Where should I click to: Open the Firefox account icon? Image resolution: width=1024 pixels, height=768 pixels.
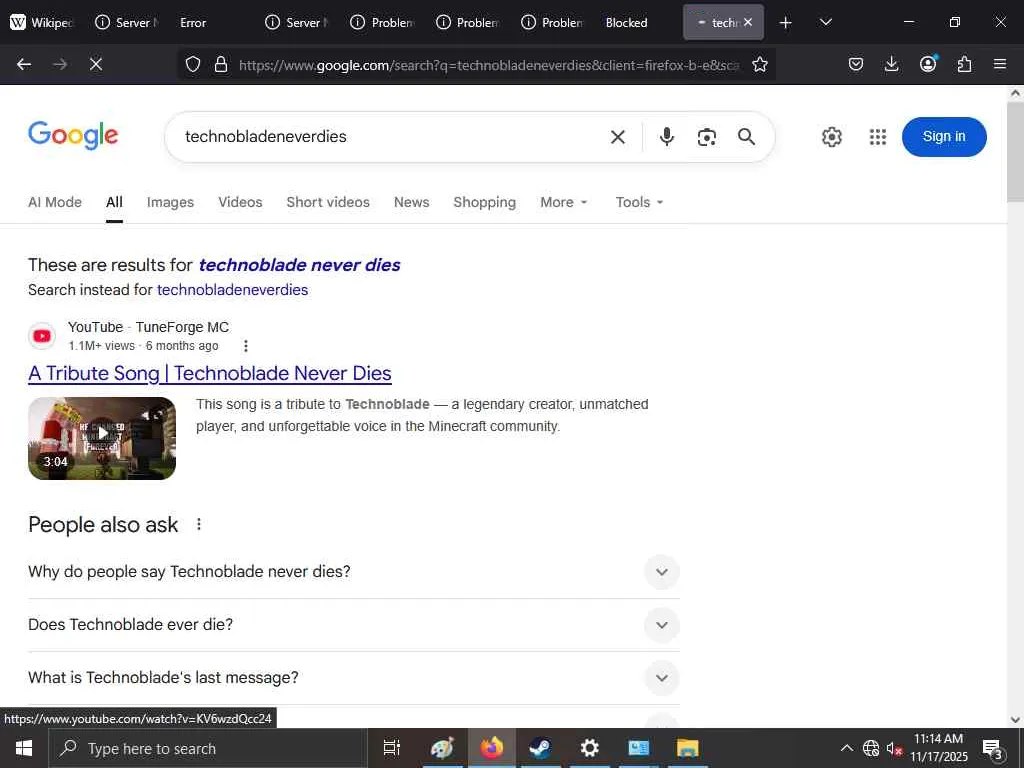(928, 64)
